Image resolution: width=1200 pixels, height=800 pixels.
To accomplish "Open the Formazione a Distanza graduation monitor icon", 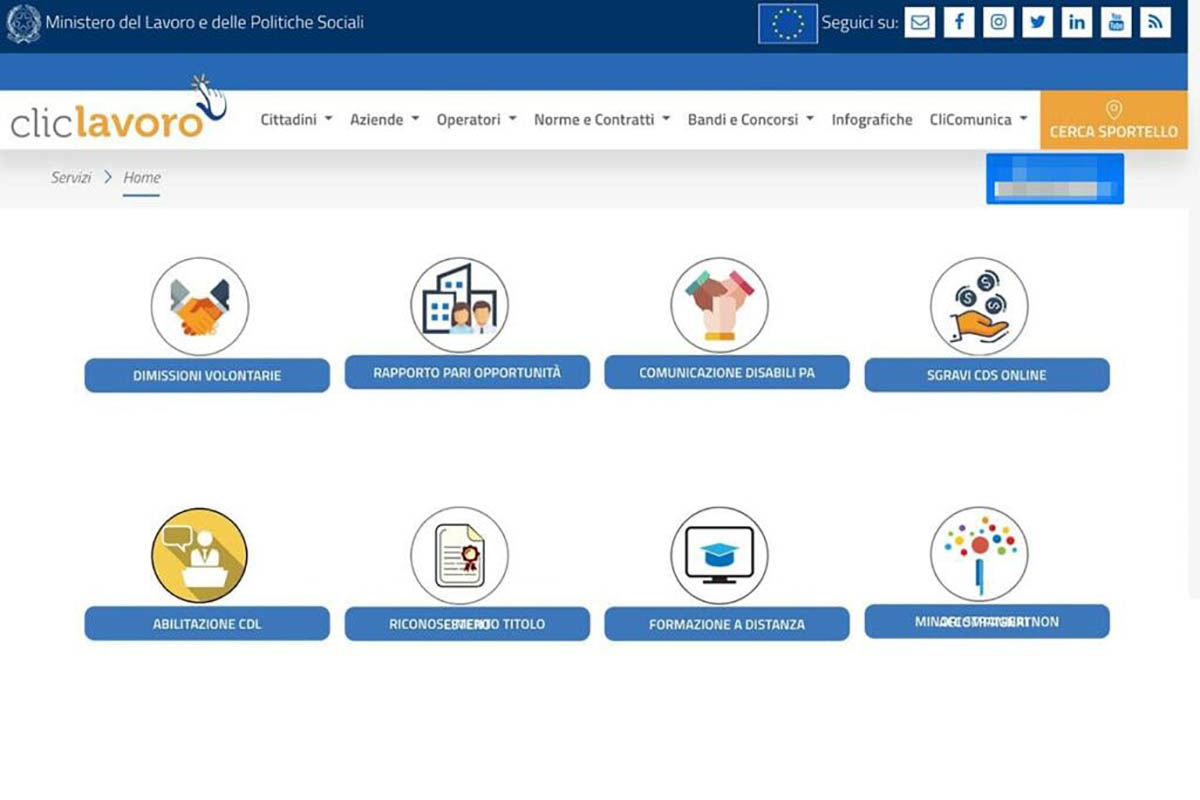I will click(719, 555).
